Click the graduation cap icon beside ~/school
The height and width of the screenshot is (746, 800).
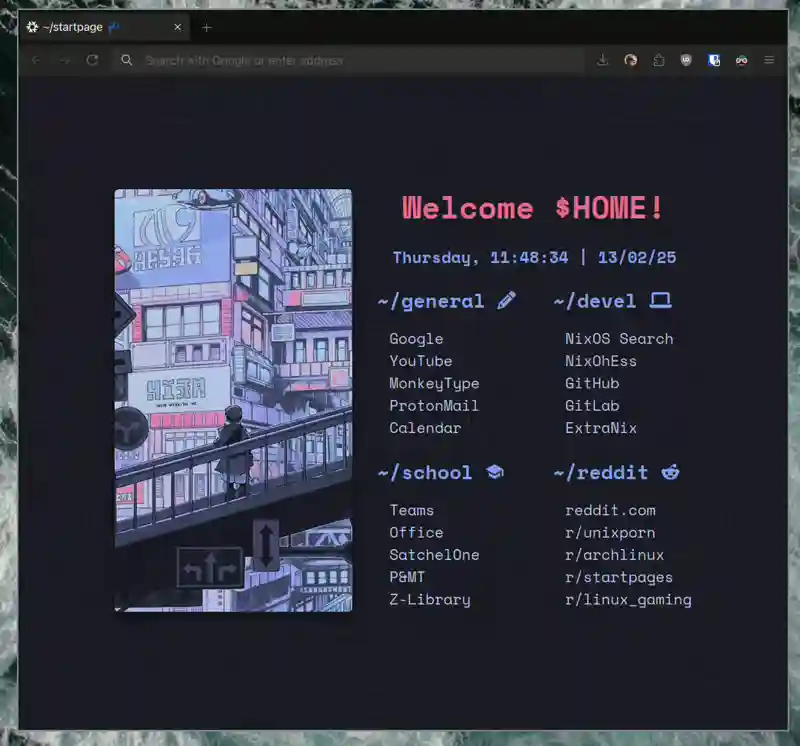495,472
